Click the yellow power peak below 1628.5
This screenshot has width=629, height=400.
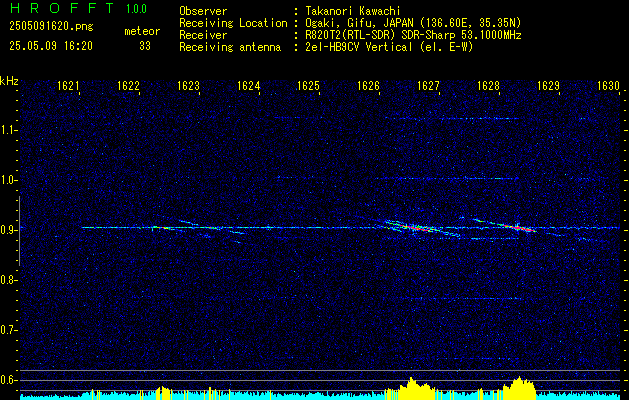[519, 388]
